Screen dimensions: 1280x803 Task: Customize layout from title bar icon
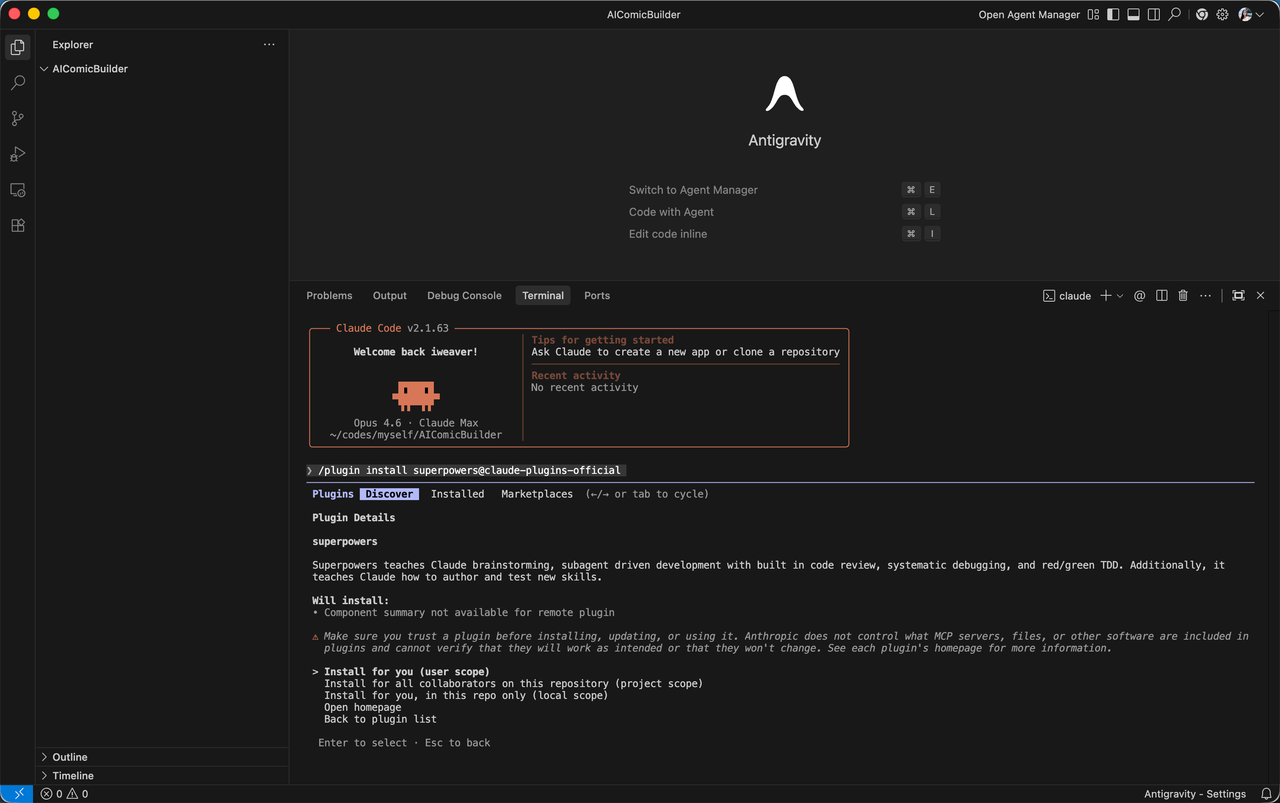point(1094,15)
